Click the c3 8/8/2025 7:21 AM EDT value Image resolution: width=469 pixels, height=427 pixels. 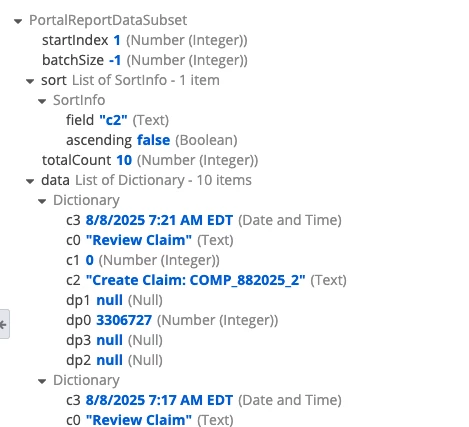point(159,220)
